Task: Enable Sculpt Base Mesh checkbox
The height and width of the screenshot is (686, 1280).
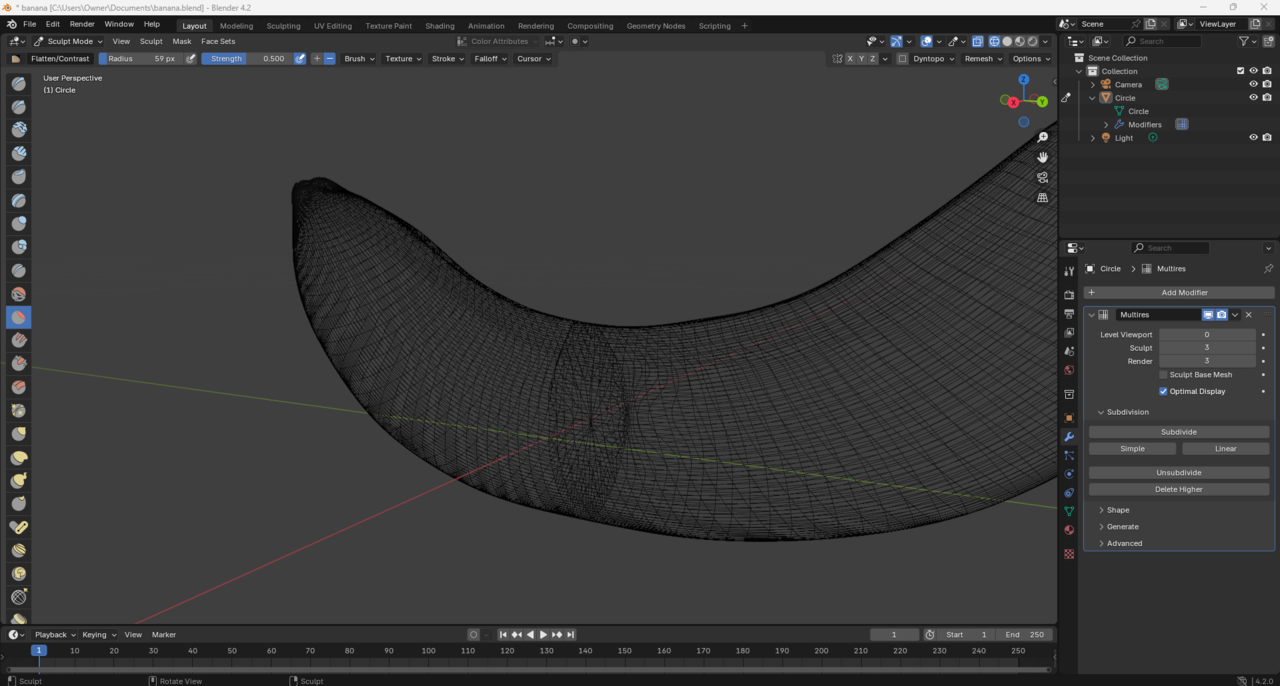Action: (1163, 375)
